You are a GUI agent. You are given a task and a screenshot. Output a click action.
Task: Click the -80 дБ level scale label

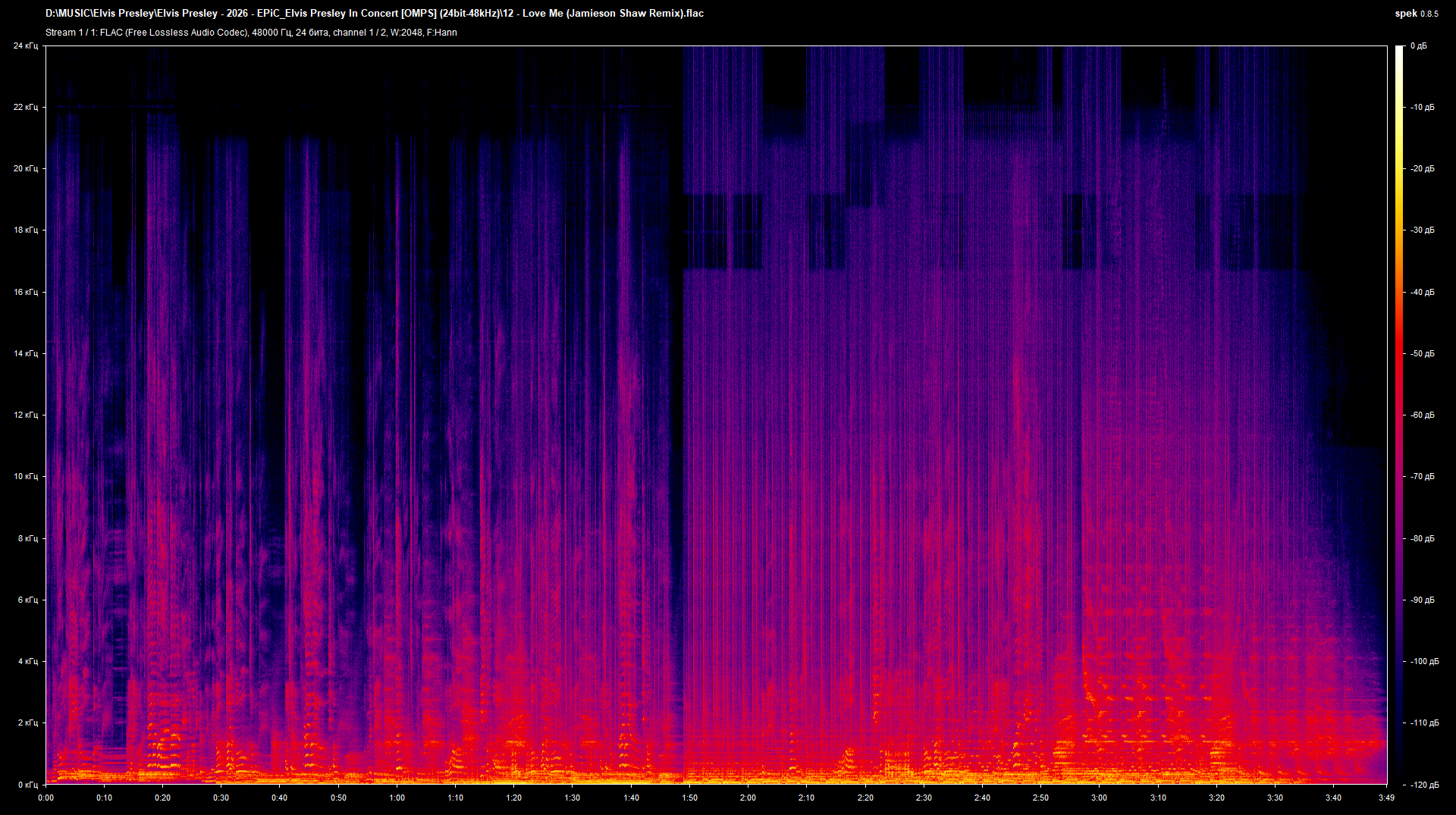pyautogui.click(x=1423, y=539)
